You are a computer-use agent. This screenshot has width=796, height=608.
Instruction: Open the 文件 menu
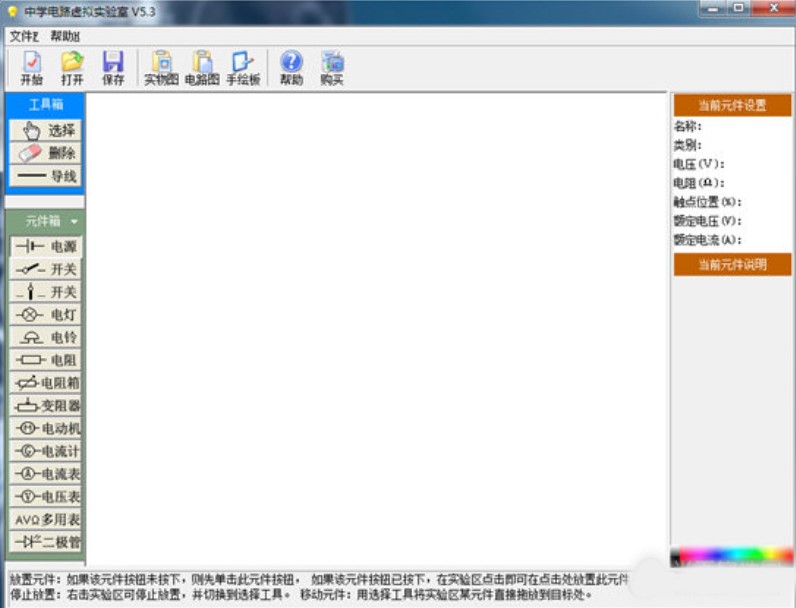(x=24, y=37)
